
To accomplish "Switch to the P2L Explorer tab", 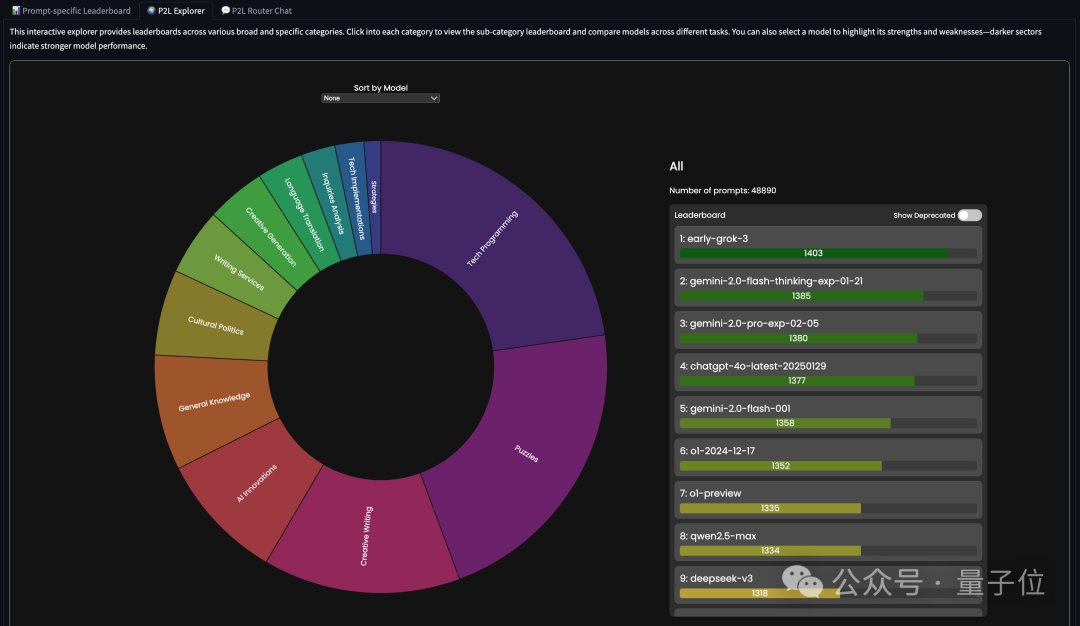I will (x=176, y=10).
